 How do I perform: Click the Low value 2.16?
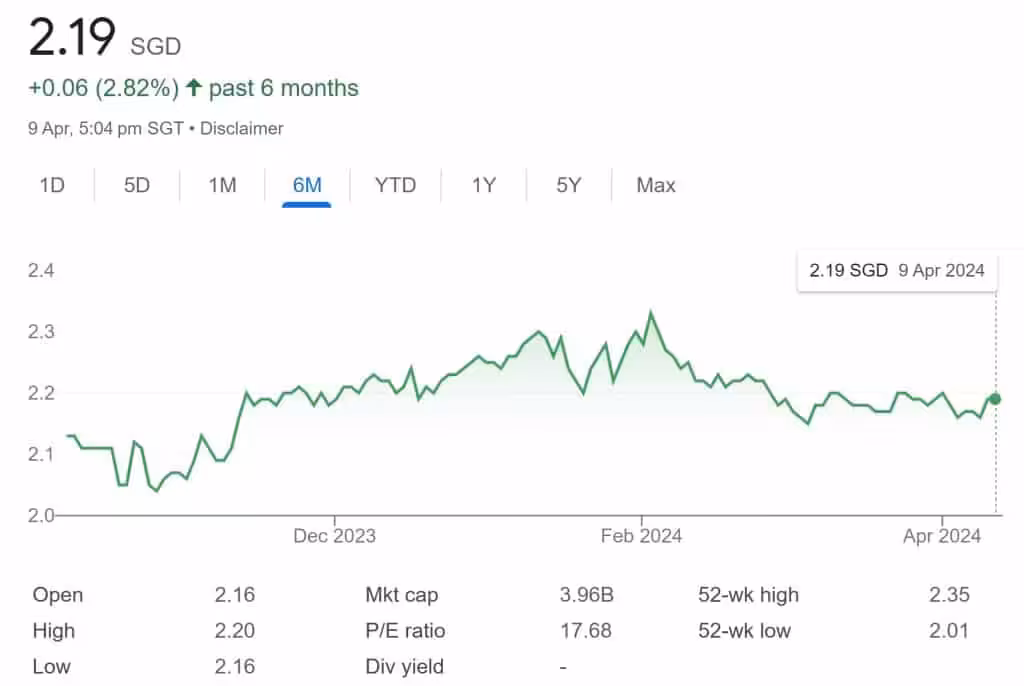(234, 667)
